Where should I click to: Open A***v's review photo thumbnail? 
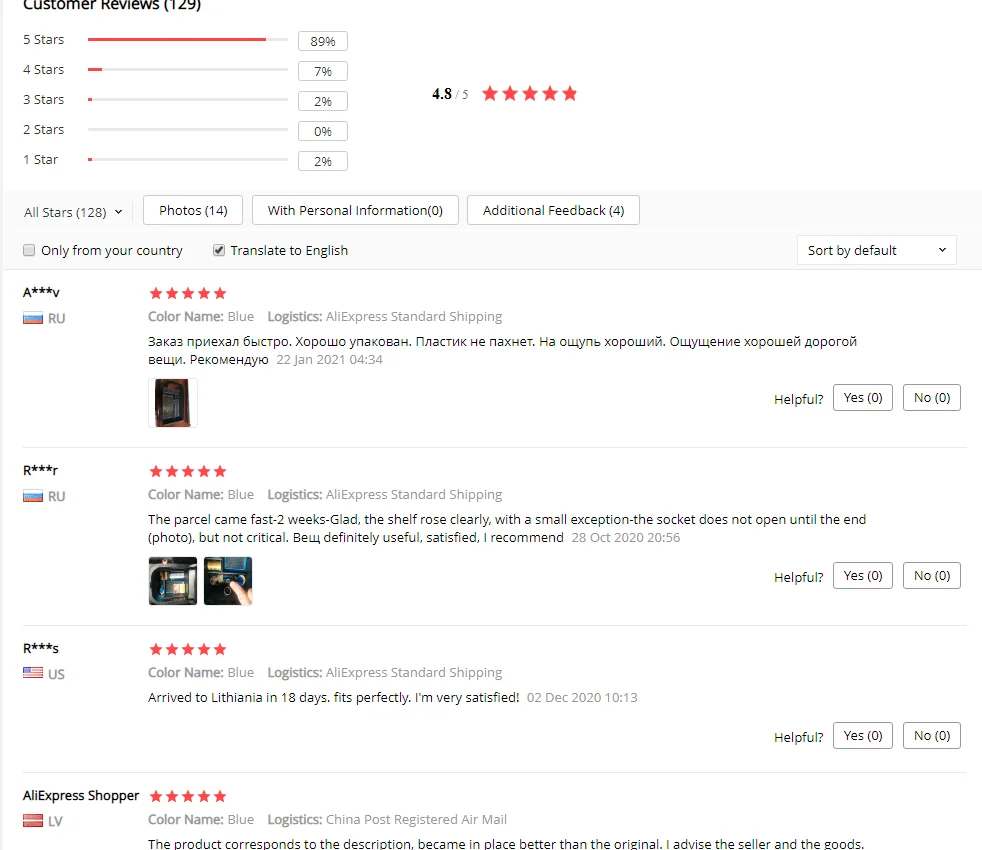173,403
